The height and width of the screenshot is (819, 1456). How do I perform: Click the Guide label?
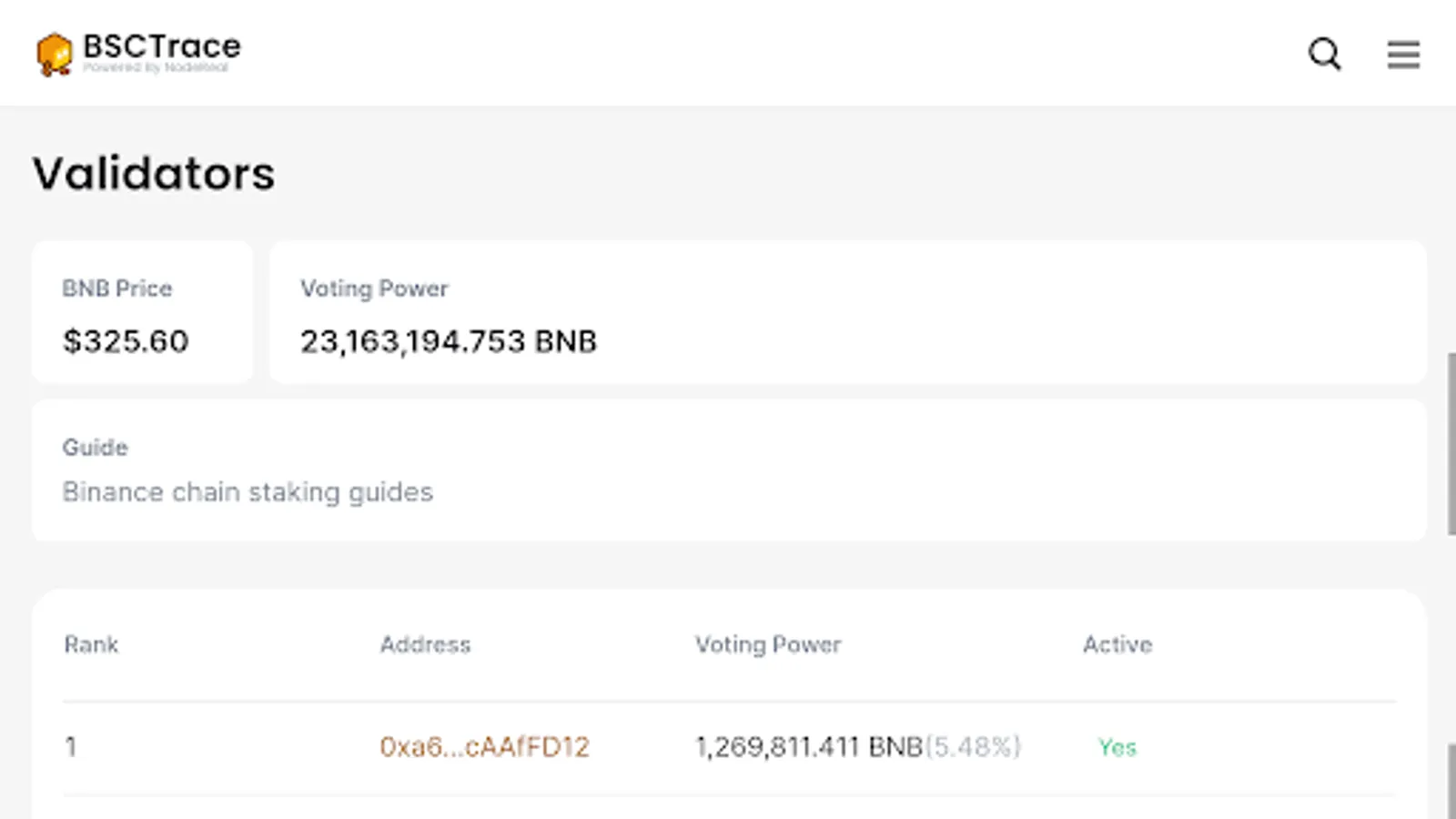(x=96, y=448)
